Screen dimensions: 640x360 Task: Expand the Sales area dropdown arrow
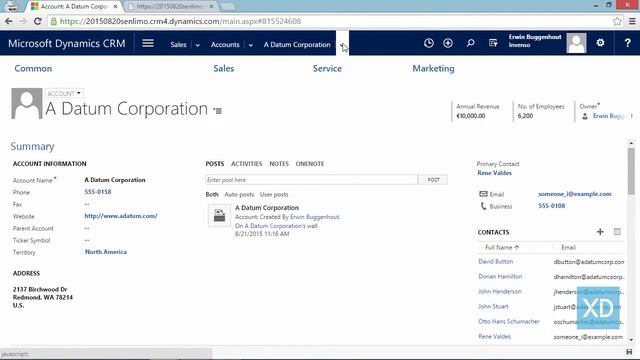click(x=198, y=45)
